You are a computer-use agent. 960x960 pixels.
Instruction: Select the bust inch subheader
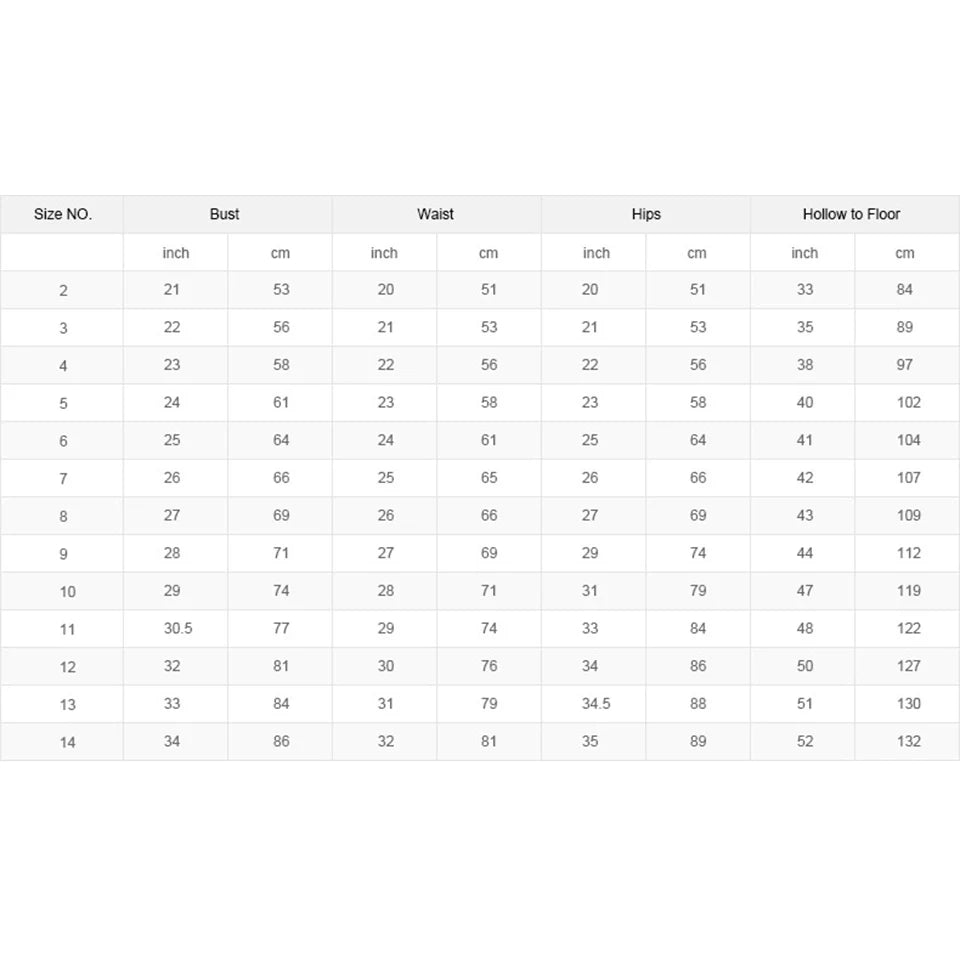point(176,253)
